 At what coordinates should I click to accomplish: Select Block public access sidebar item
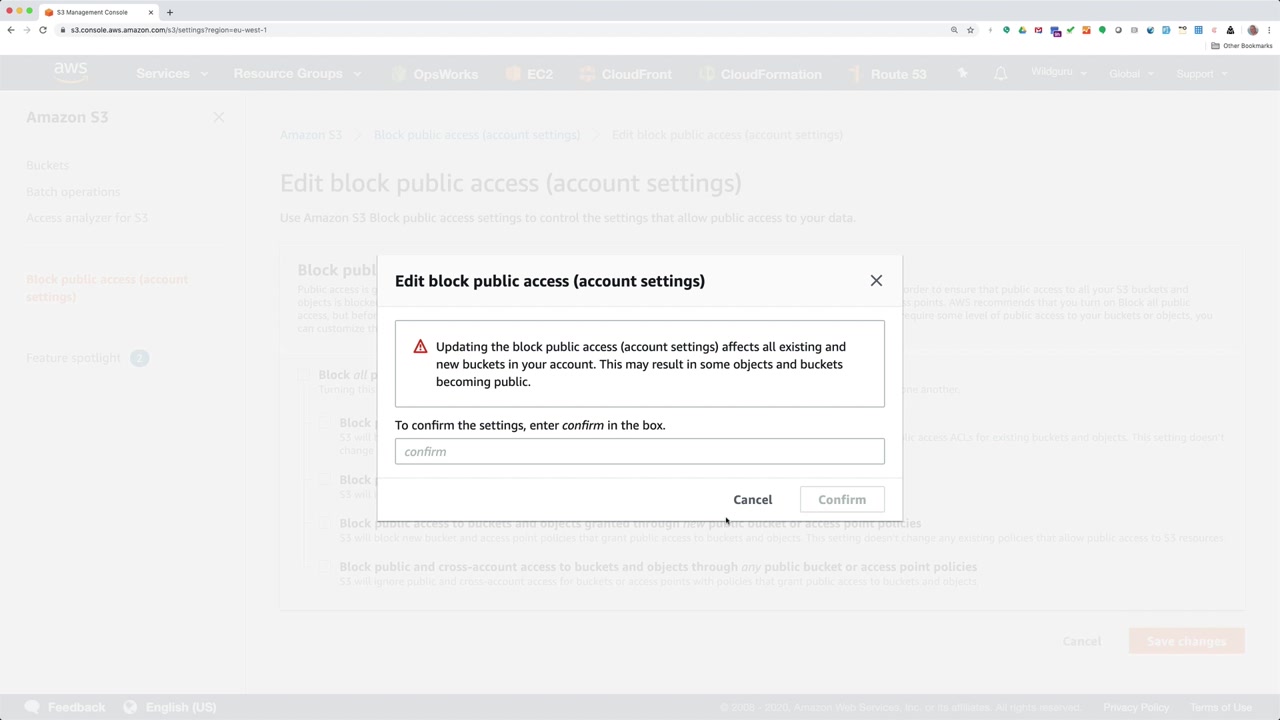[x=107, y=288]
